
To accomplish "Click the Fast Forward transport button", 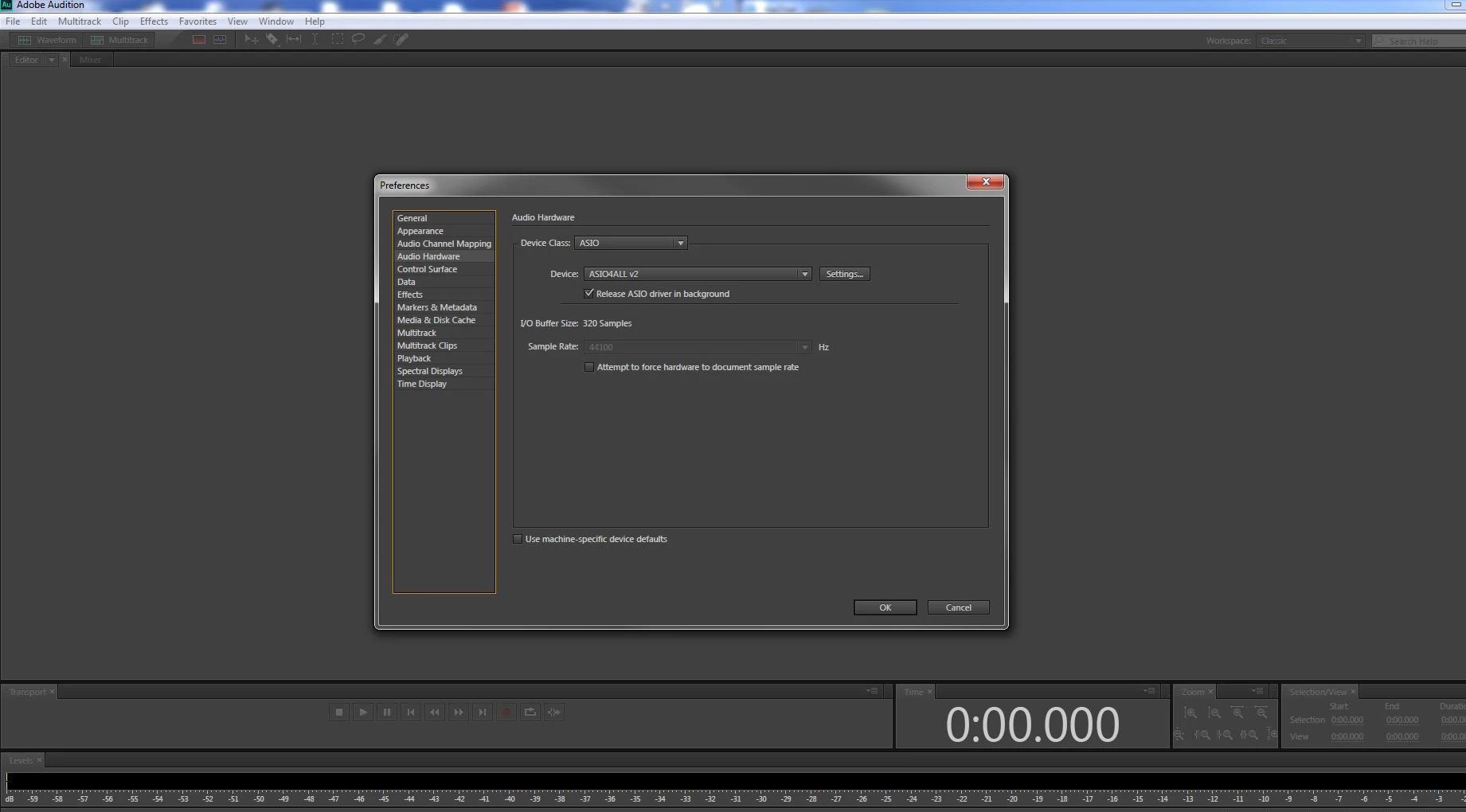I will pos(459,712).
